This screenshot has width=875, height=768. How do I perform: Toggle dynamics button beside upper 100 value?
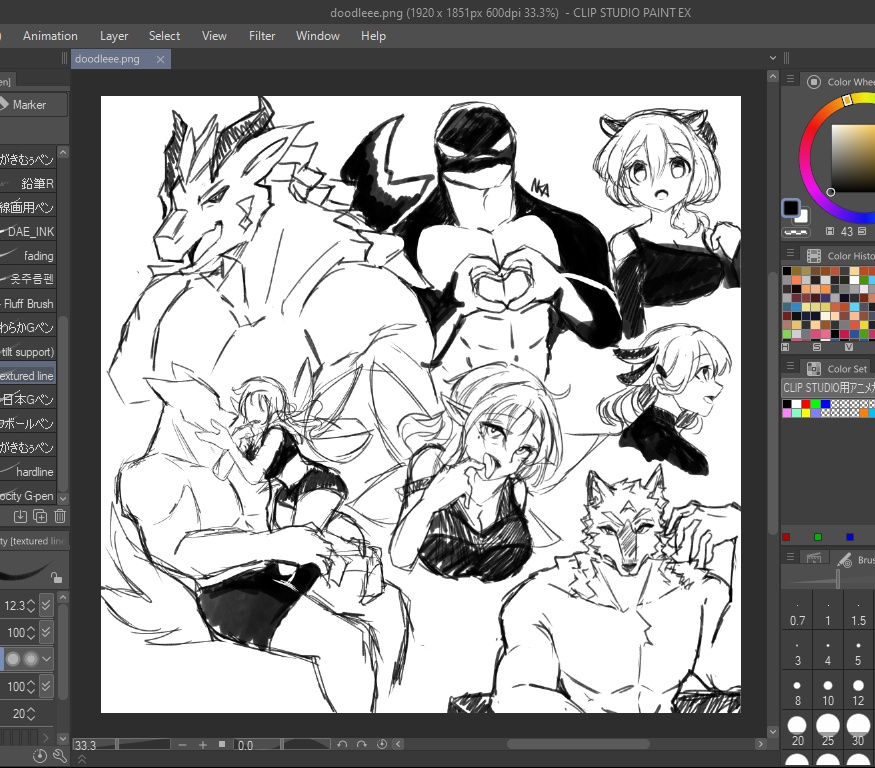tap(46, 632)
